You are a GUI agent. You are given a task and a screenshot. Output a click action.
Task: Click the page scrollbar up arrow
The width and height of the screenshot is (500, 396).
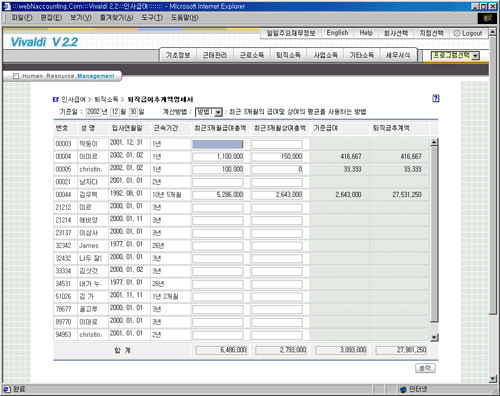click(x=493, y=32)
